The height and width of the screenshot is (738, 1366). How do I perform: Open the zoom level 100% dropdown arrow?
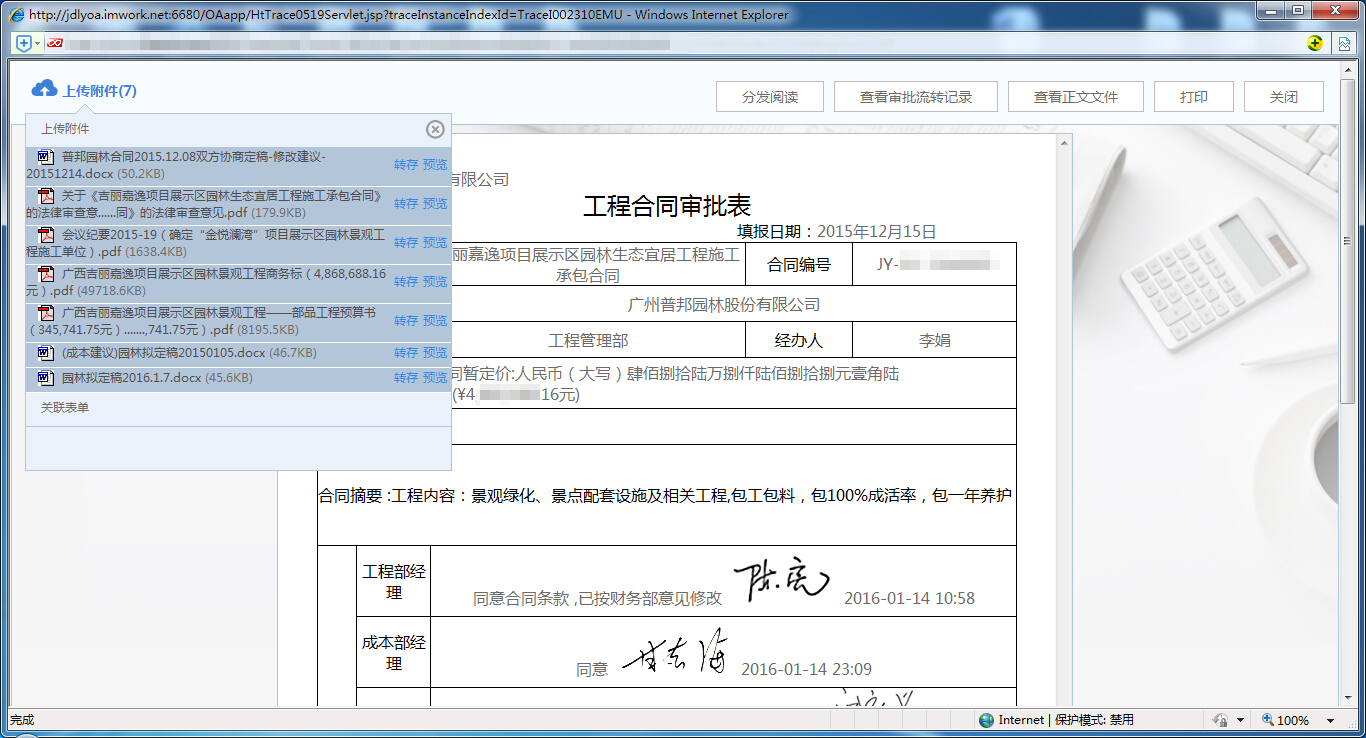(x=1331, y=720)
